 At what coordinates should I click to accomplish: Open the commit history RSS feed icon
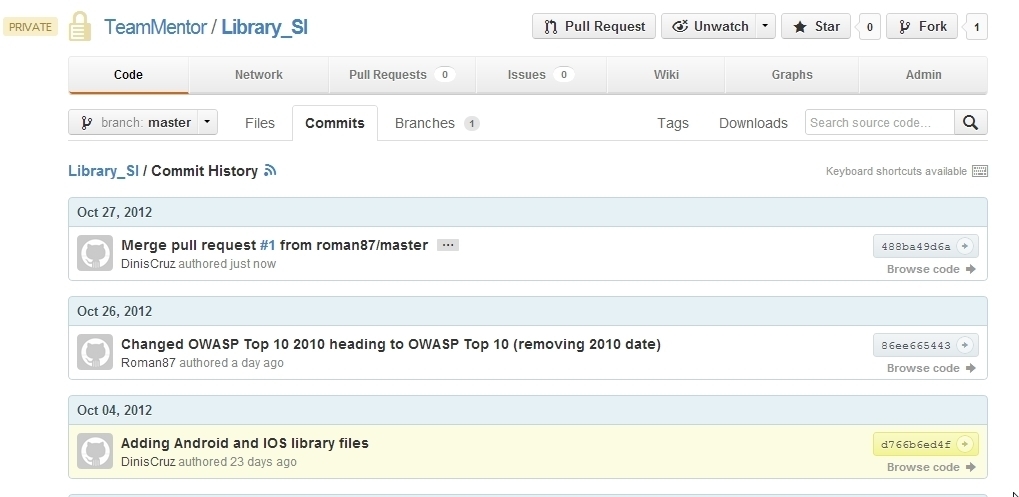tap(270, 171)
